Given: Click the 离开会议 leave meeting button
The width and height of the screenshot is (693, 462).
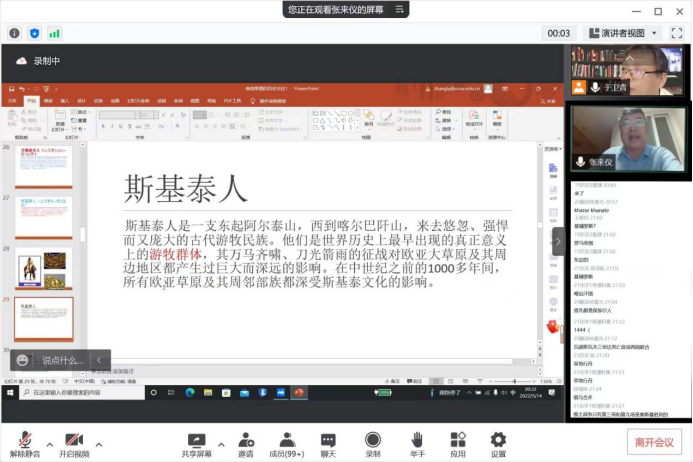Looking at the screenshot, I should pos(655,442).
